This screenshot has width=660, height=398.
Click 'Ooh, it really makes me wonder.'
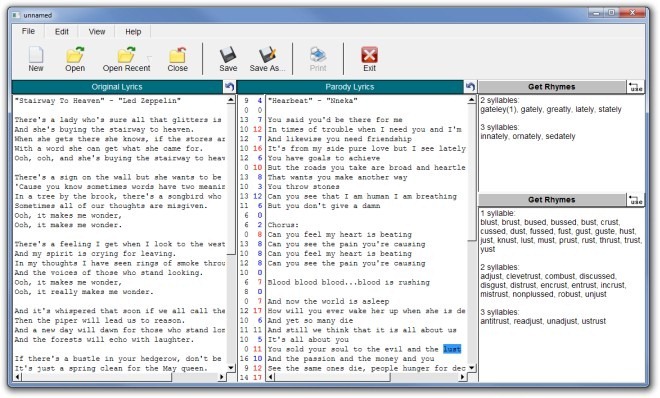[x=84, y=292]
